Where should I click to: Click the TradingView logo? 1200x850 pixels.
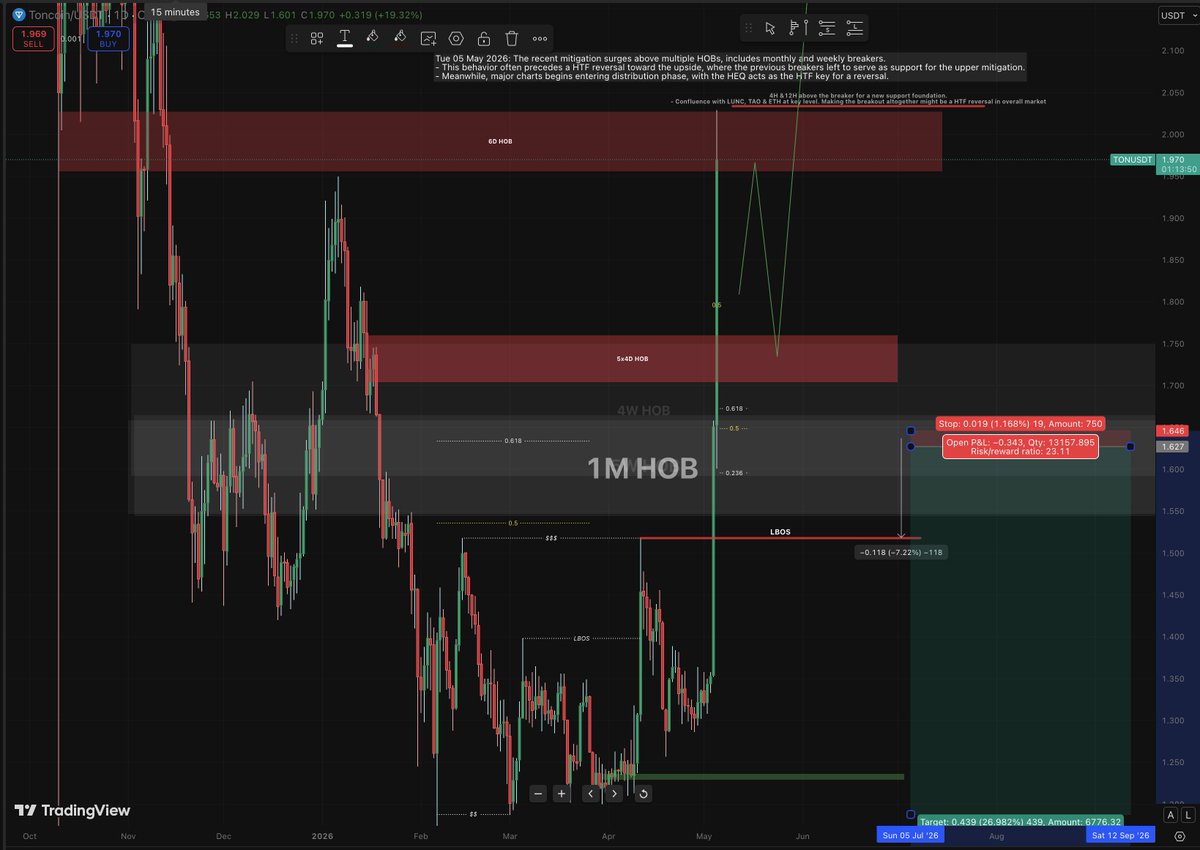point(72,811)
